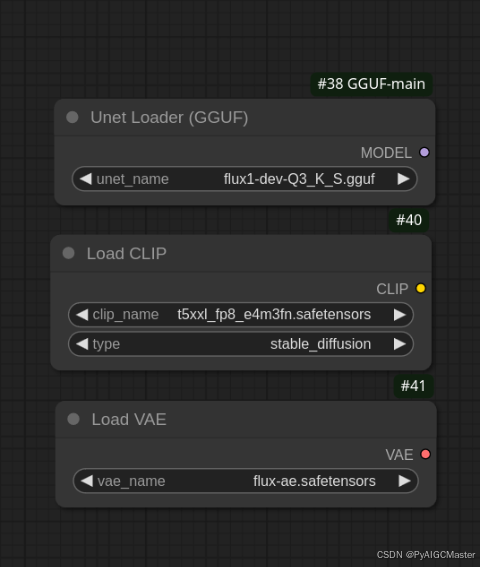This screenshot has height=567, width=480.
Task: Open the stable_diffusion type dropdown
Action: click(x=241, y=344)
